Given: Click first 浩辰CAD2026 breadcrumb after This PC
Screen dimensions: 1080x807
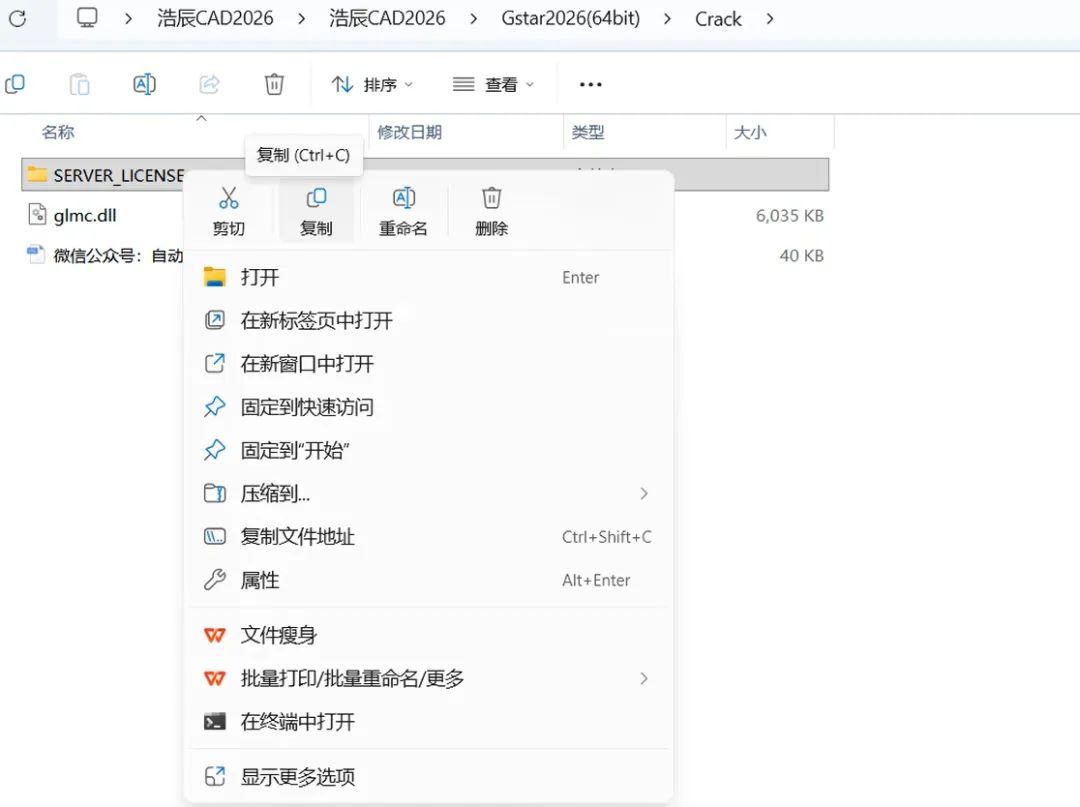Looking at the screenshot, I should point(215,19).
